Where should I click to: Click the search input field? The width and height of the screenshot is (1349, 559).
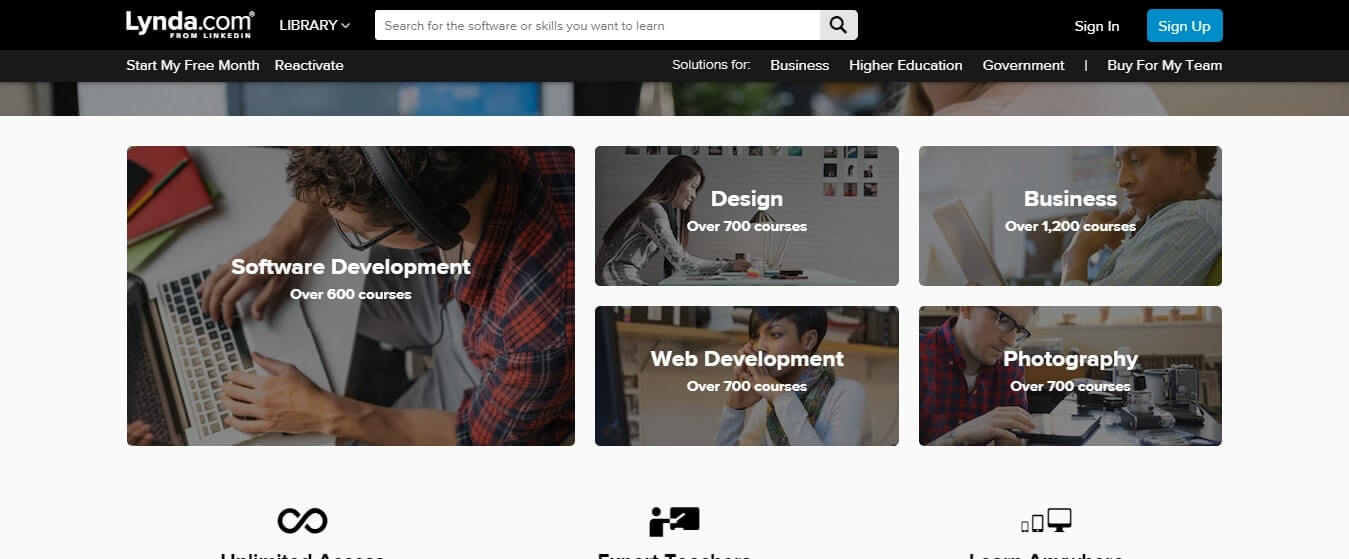[x=598, y=25]
